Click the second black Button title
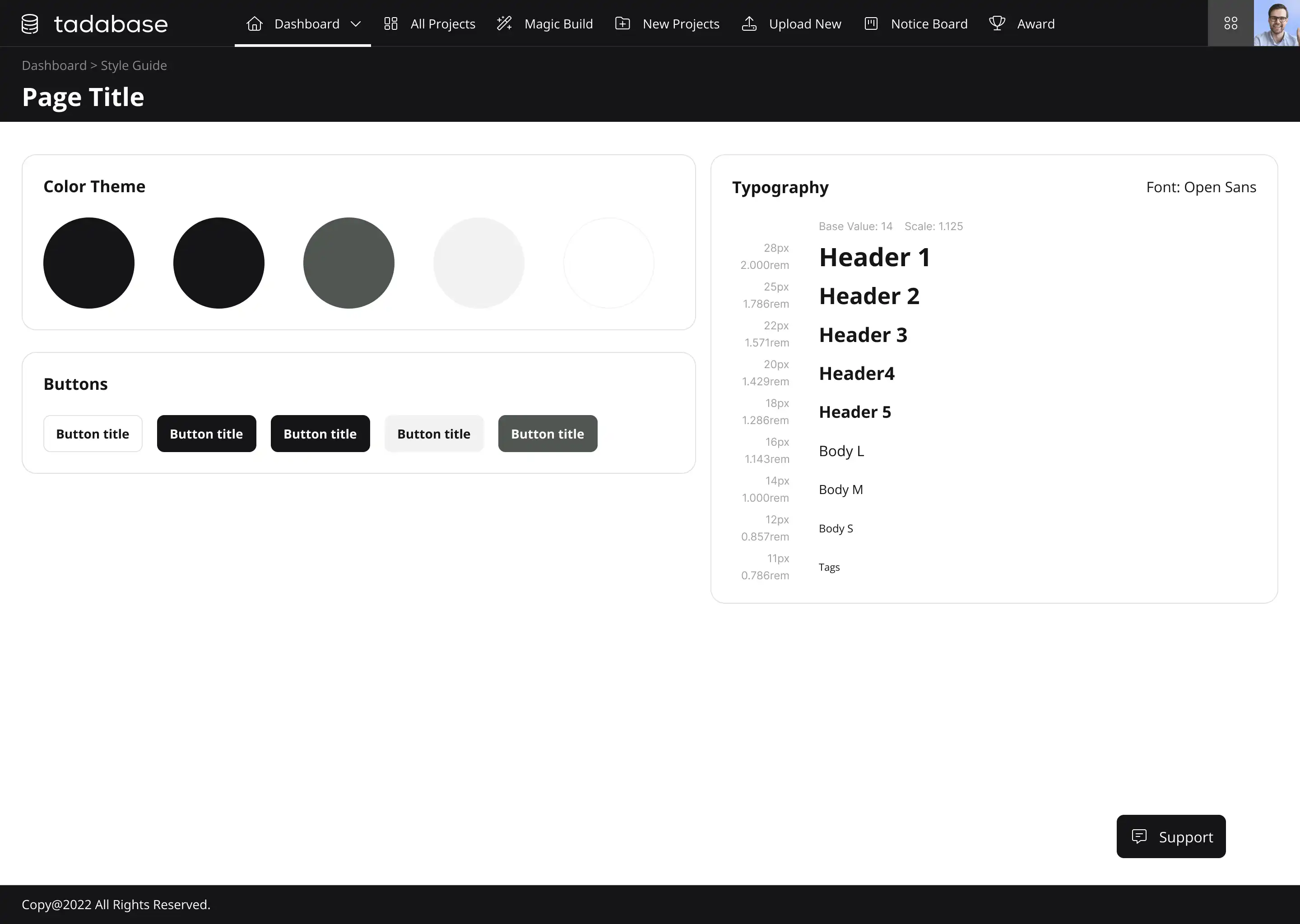The height and width of the screenshot is (924, 1300). pyautogui.click(x=320, y=434)
